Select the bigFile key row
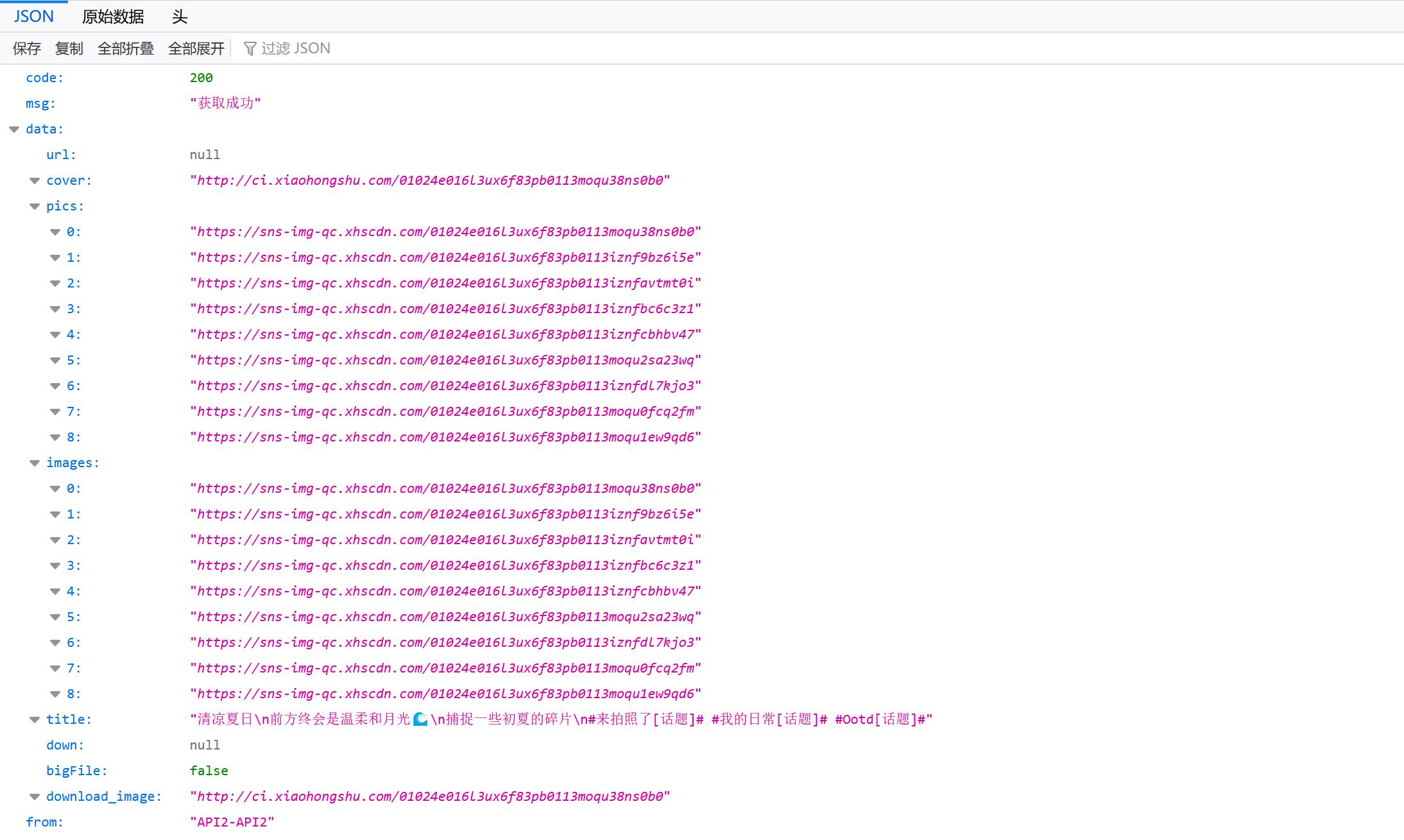This screenshot has width=1404, height=840. pos(76,771)
